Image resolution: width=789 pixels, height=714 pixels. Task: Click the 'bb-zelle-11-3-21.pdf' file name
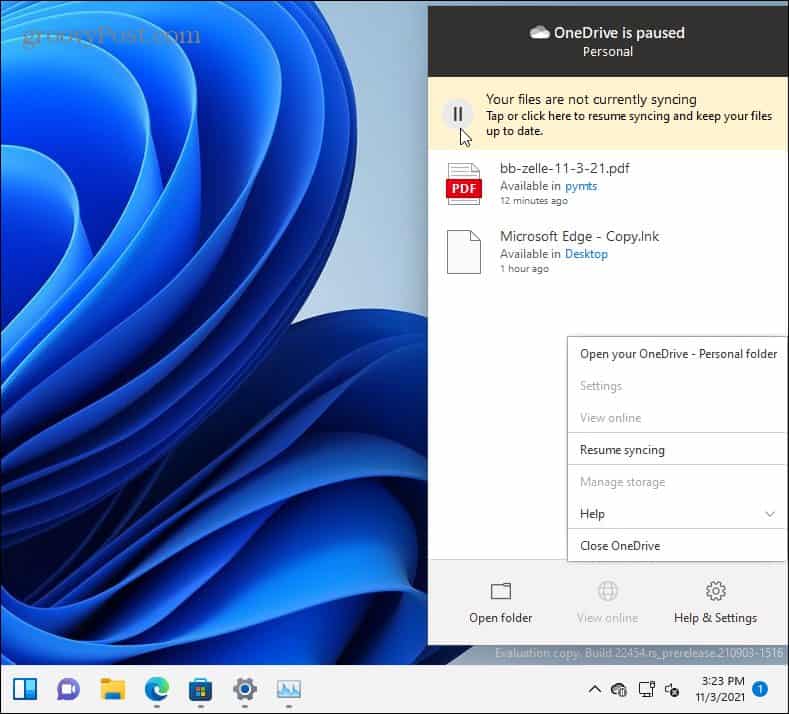click(x=565, y=168)
